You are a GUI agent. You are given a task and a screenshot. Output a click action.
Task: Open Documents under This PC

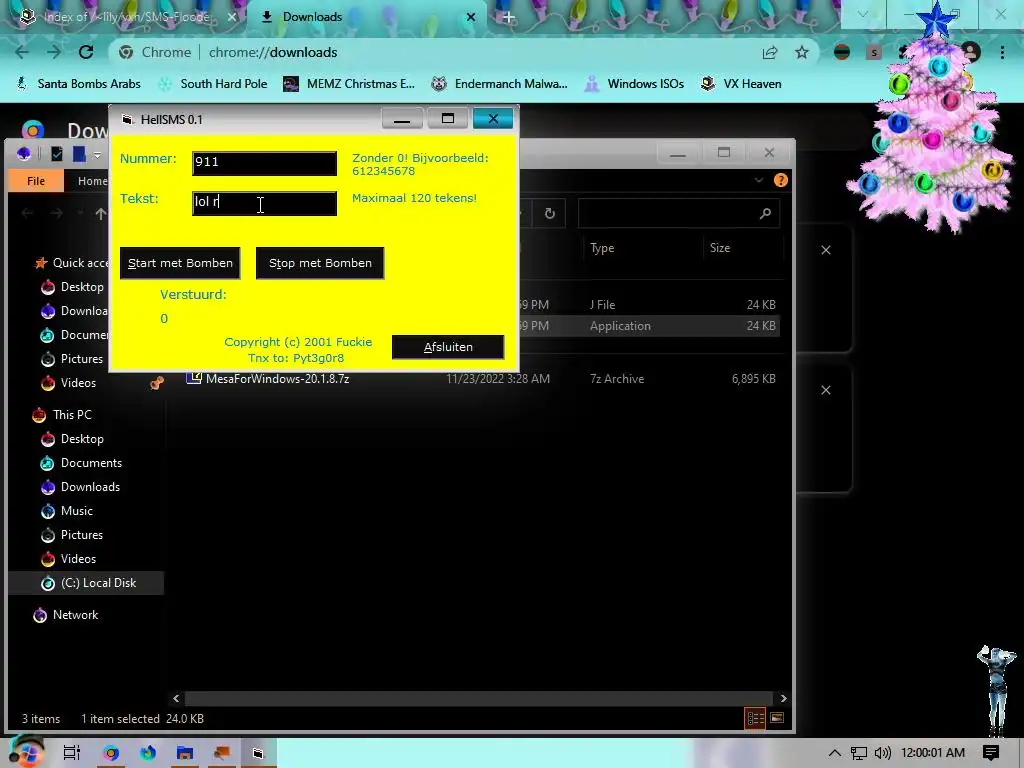tap(91, 463)
